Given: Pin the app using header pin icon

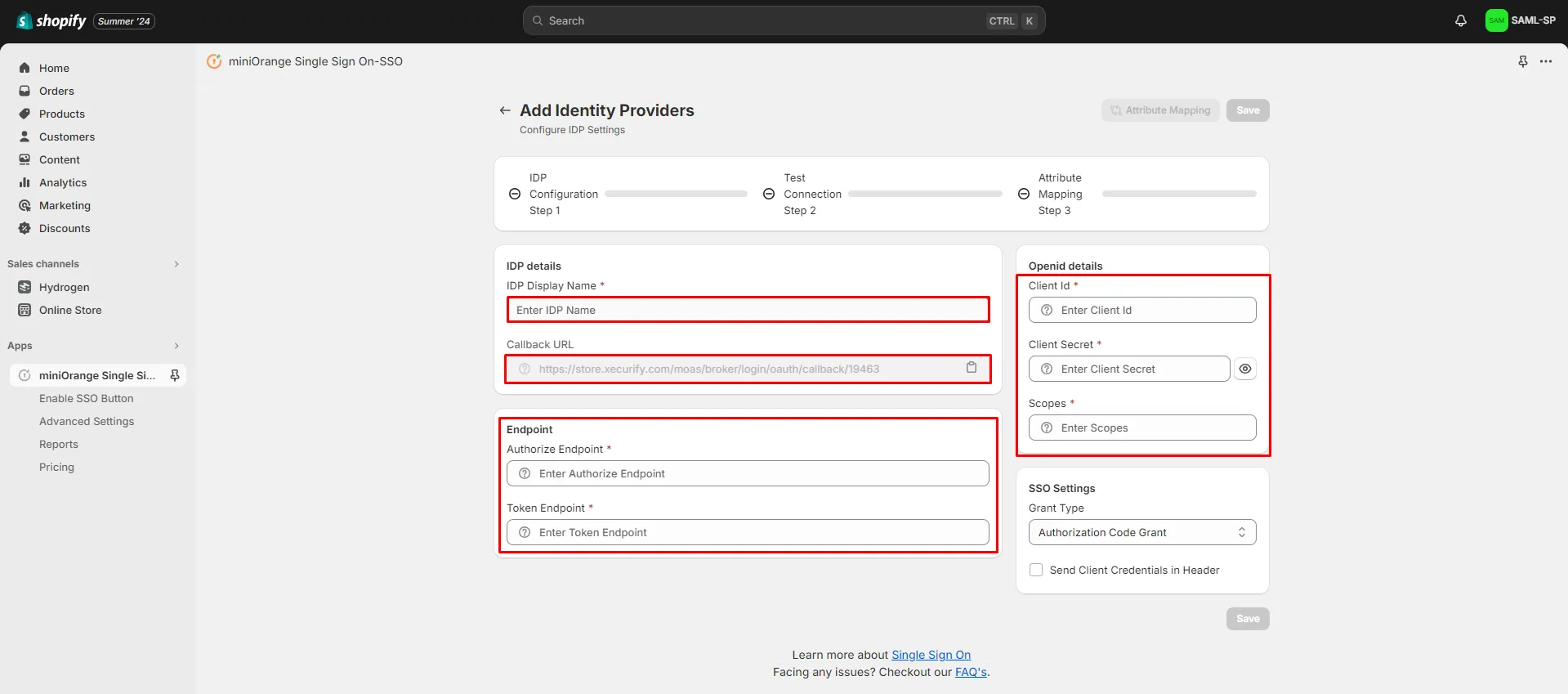Looking at the screenshot, I should (1523, 61).
